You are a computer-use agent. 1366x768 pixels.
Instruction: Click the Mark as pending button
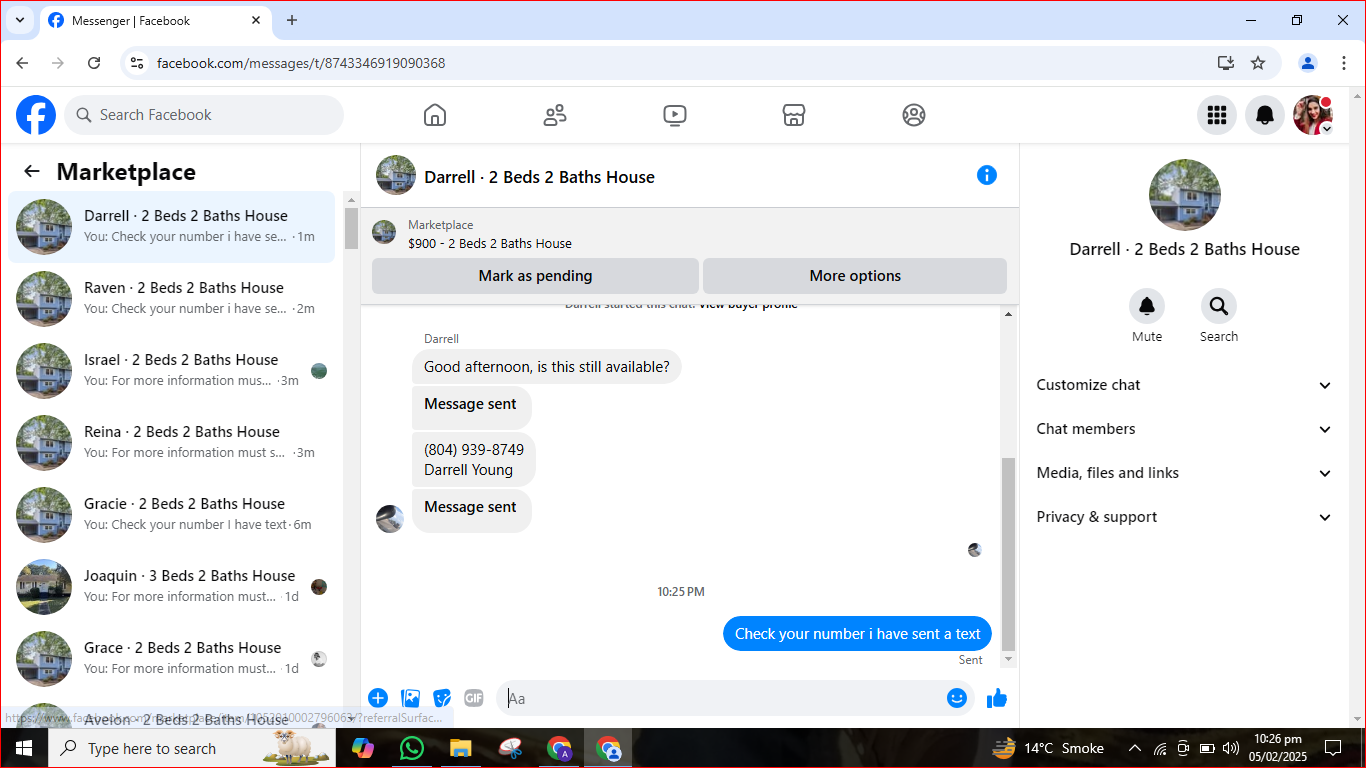coord(535,276)
